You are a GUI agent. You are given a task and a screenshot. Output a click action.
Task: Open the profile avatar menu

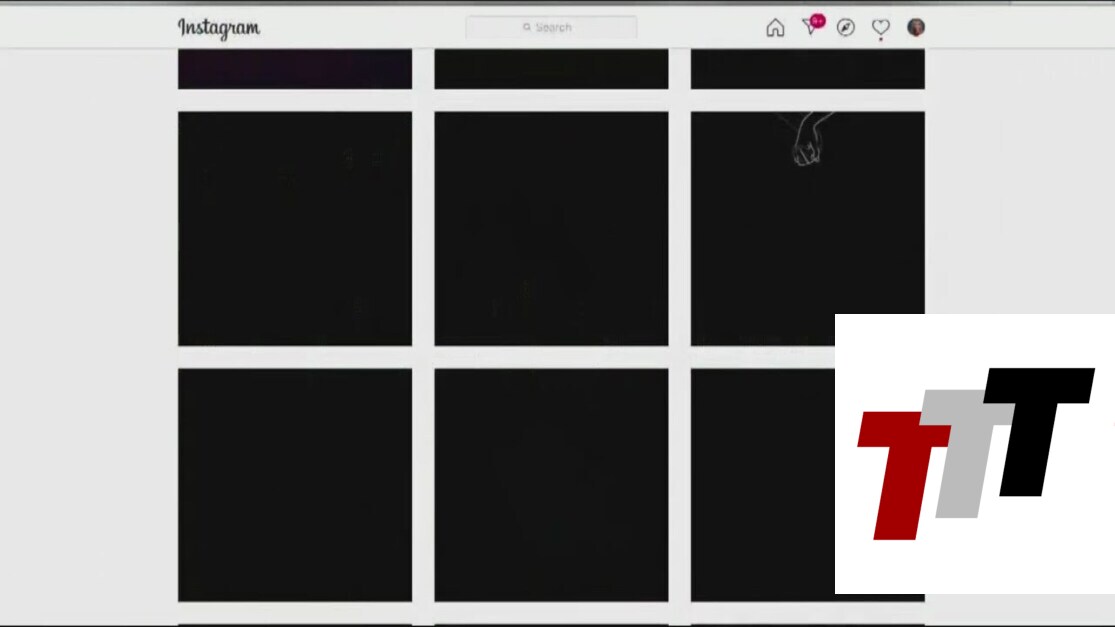tap(916, 27)
